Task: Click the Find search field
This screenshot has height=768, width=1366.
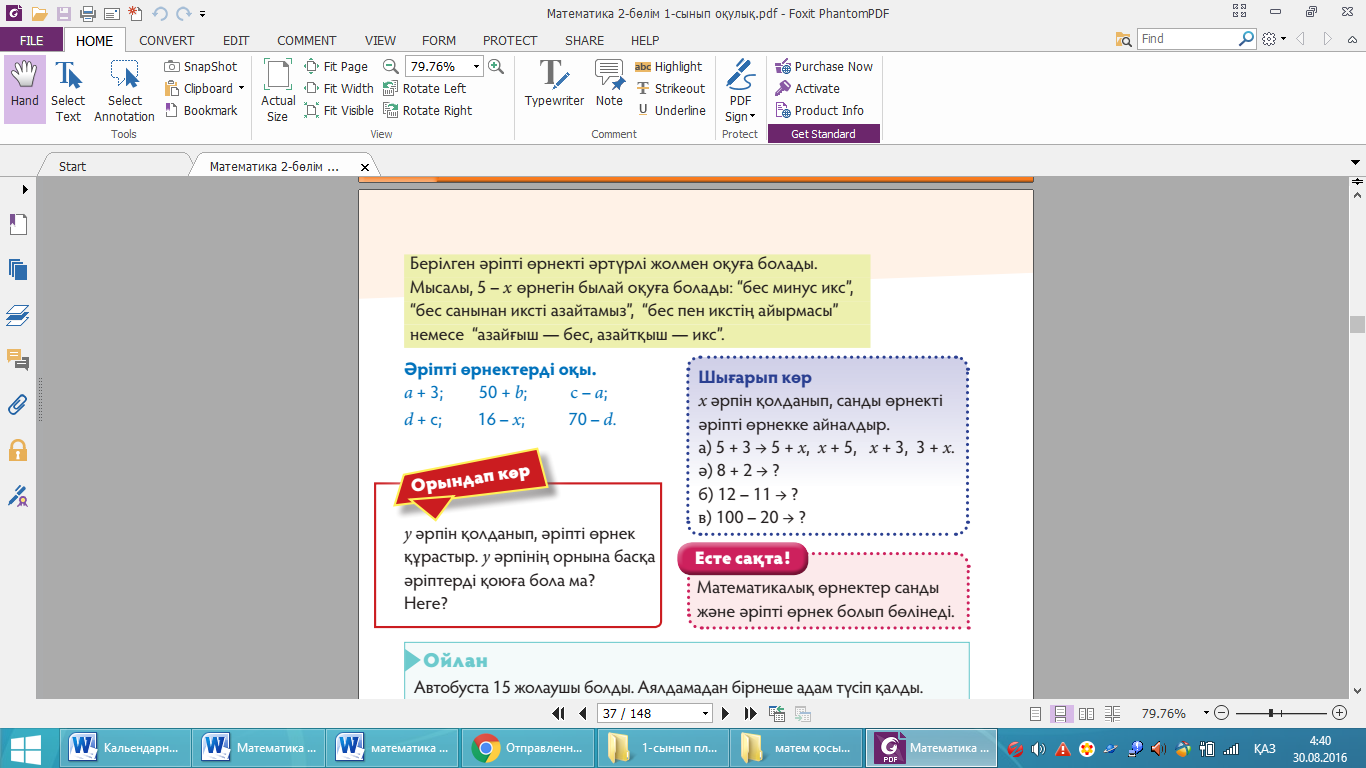Action: coord(1189,39)
